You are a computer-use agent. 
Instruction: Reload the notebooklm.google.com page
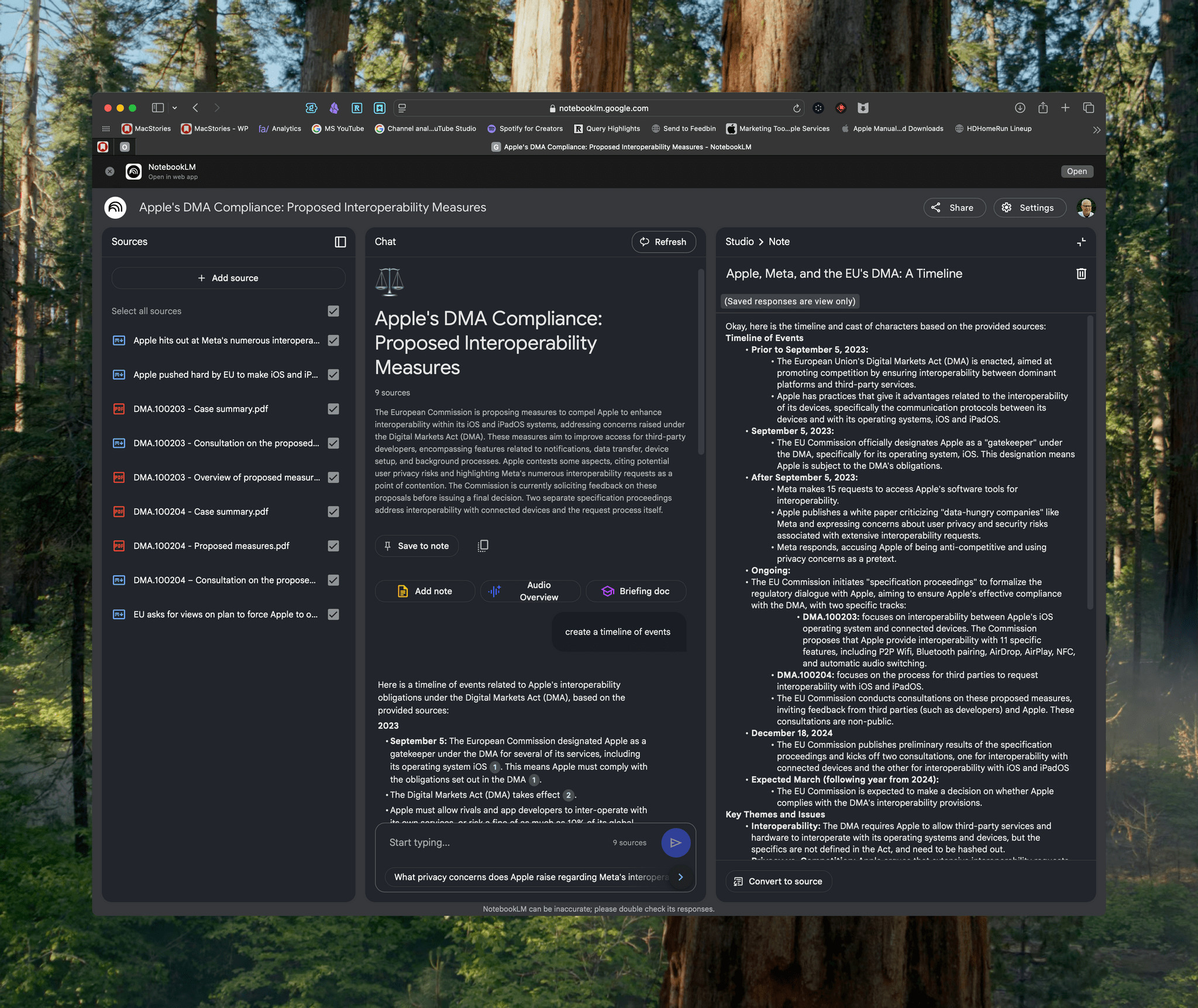pos(796,108)
